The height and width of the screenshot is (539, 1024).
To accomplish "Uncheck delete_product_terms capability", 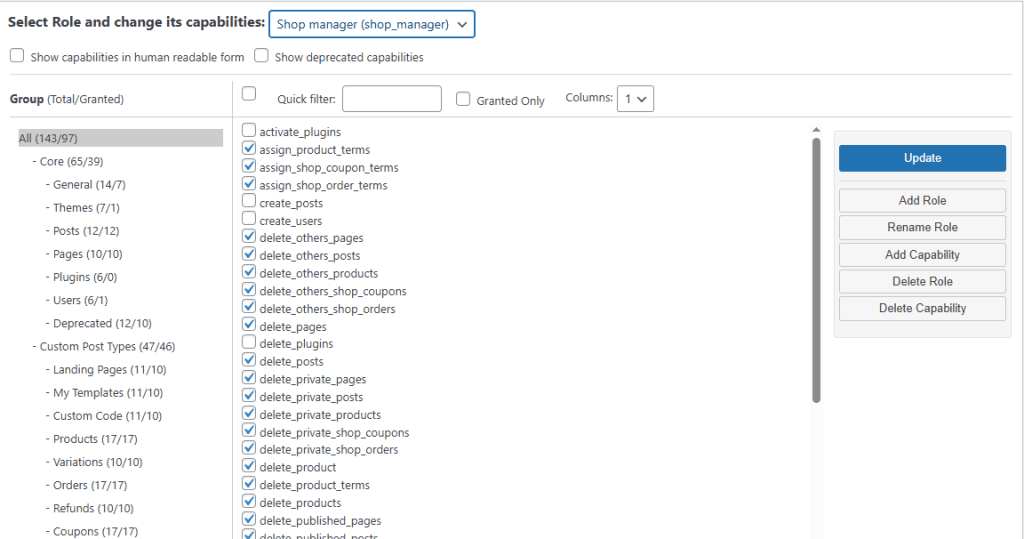I will 249,483.
